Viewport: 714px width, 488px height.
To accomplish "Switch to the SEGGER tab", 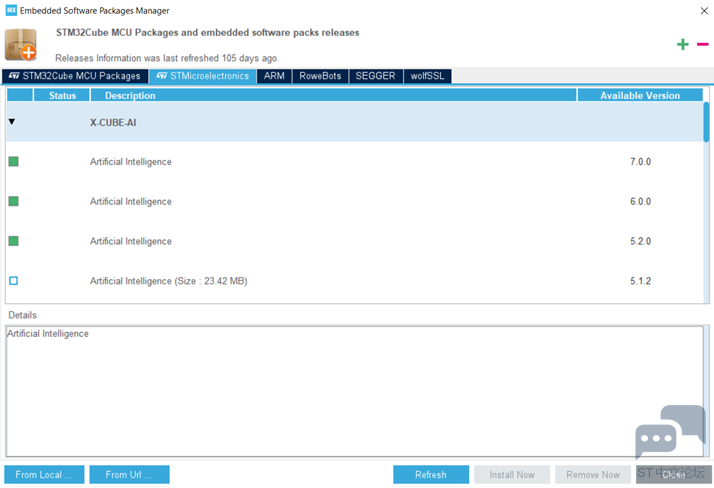I will click(375, 76).
